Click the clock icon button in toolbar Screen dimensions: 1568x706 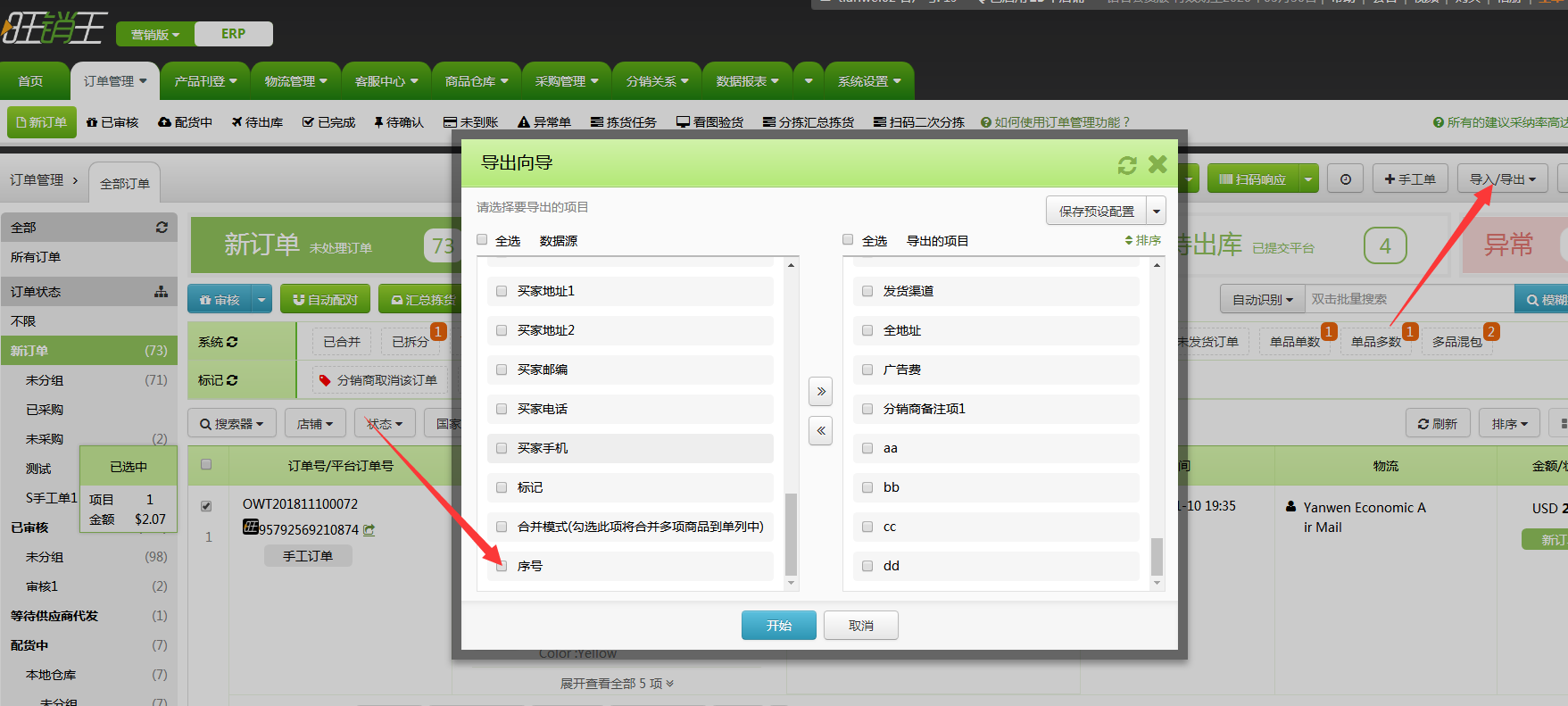tap(1346, 179)
